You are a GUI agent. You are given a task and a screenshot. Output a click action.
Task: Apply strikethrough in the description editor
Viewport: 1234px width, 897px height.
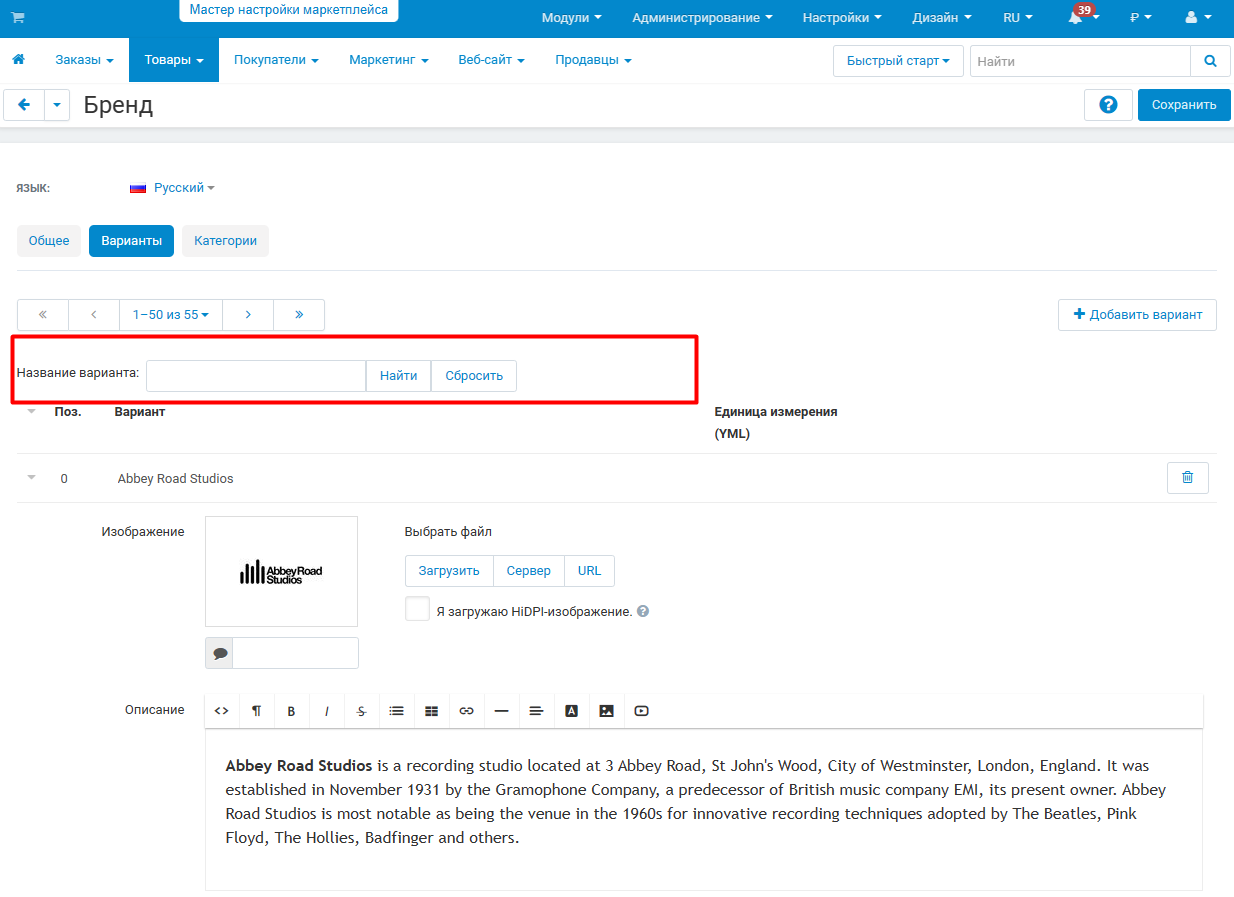(362, 711)
